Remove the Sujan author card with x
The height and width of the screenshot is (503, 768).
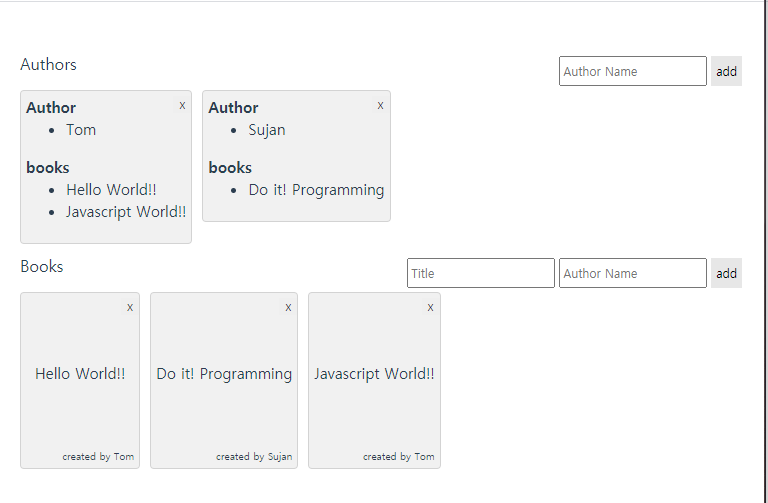(x=380, y=105)
